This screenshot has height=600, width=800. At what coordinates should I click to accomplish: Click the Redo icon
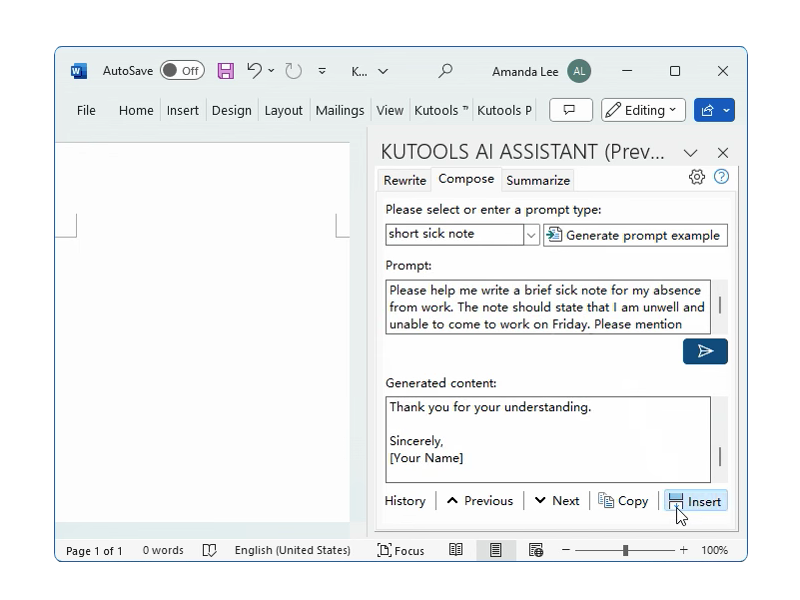[293, 70]
